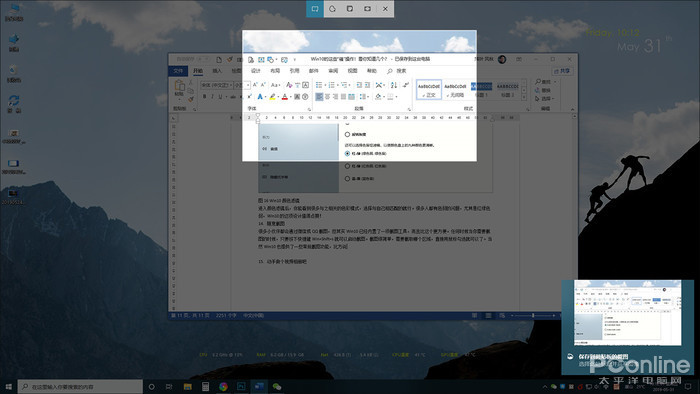Switch to the Design tab
This screenshot has width=700, height=394.
256,71
